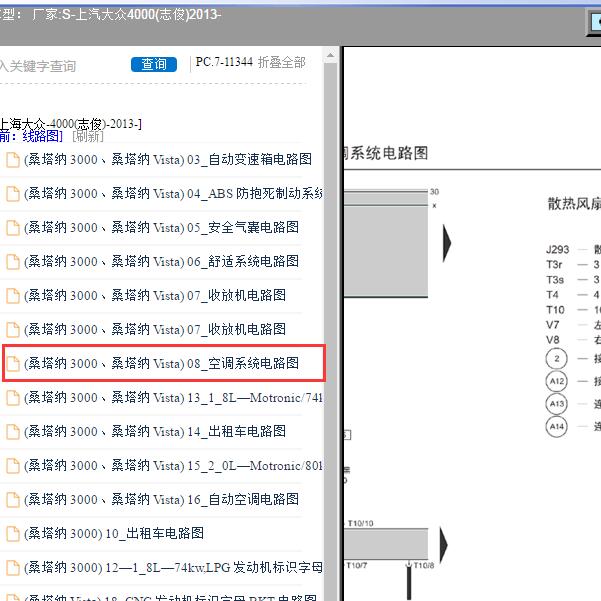This screenshot has width=601, height=601.
Task: Click document icon beside 12—1_8L—74kw LPG
Action: (x=13, y=568)
